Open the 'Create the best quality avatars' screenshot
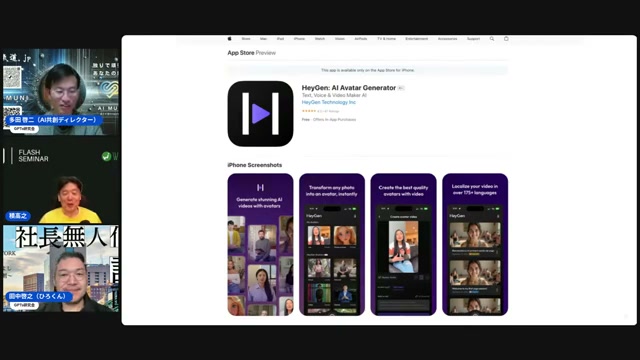The width and height of the screenshot is (640, 360). (x=403, y=244)
